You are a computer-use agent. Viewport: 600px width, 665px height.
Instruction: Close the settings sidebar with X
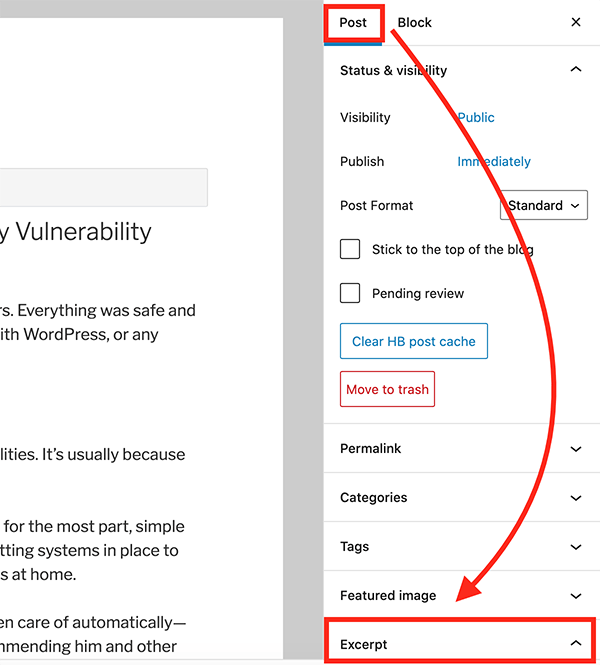point(576,22)
